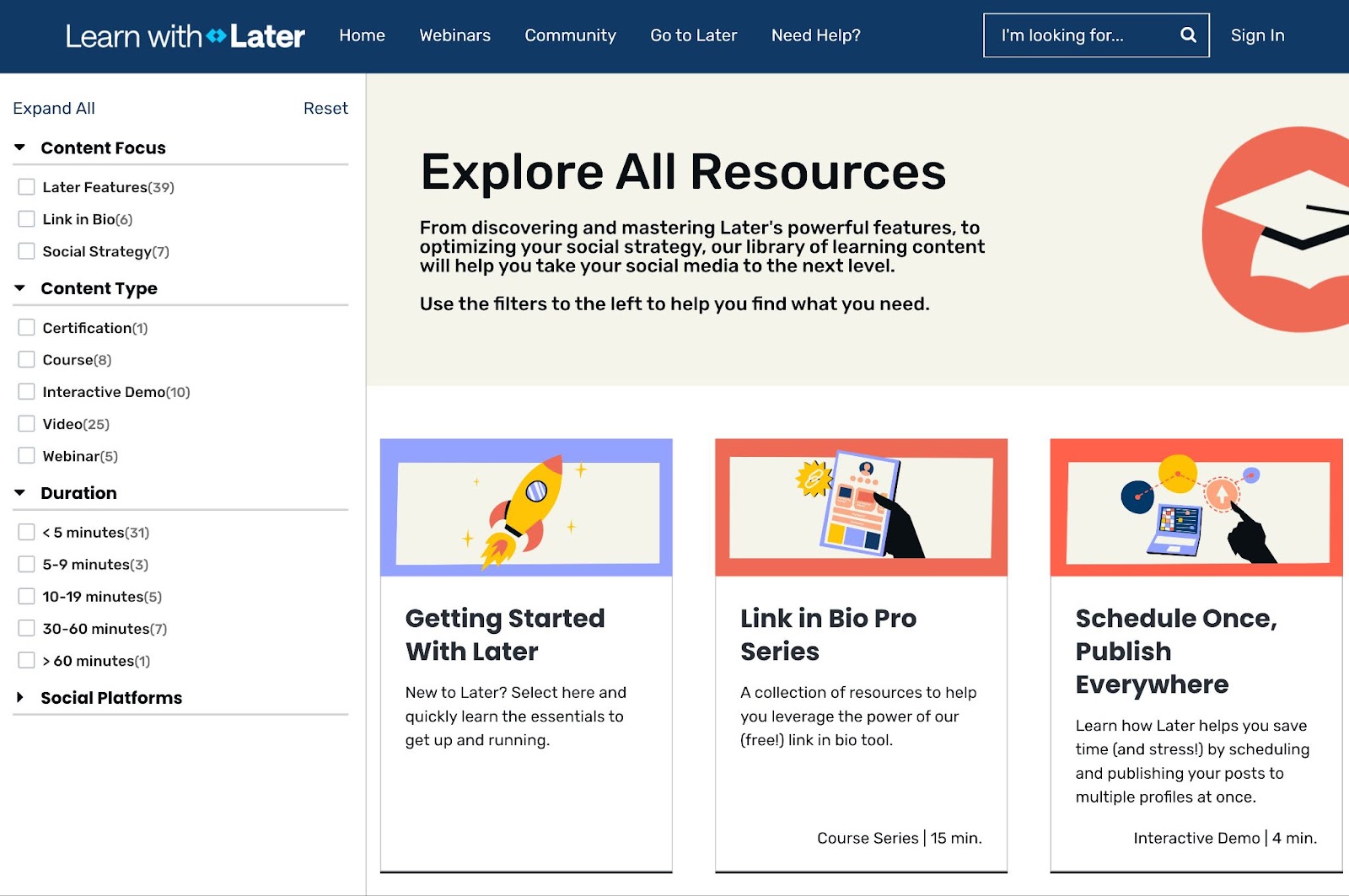Open Schedule Once, Publish Everywhere title

click(1176, 651)
